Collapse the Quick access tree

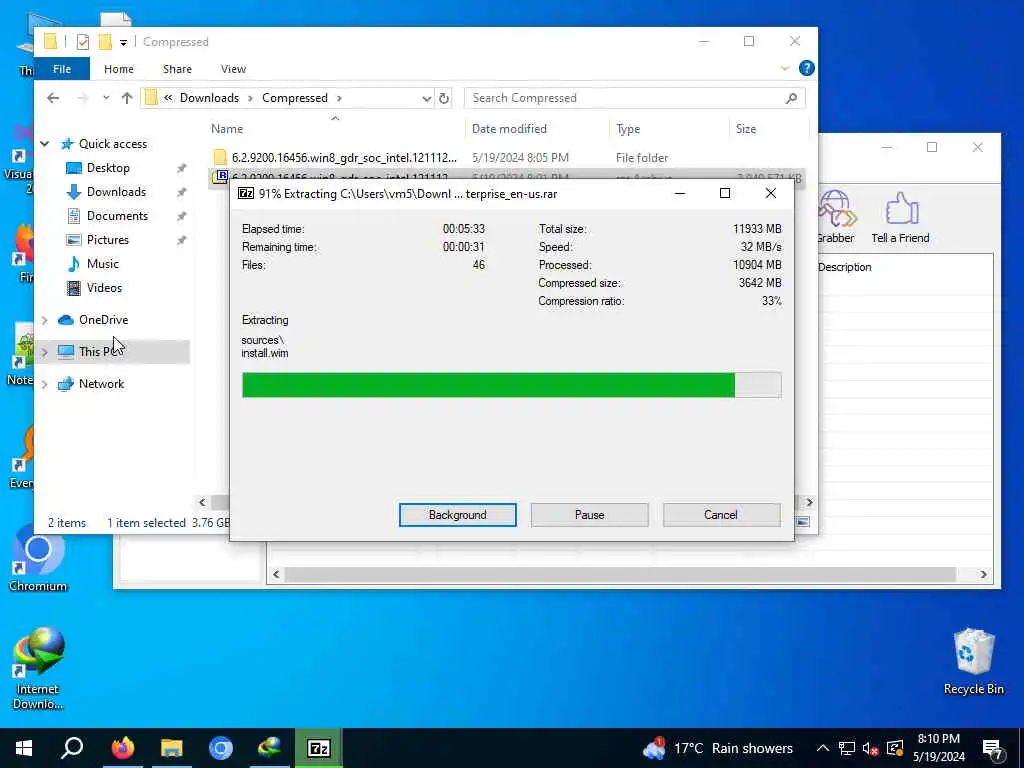click(44, 144)
